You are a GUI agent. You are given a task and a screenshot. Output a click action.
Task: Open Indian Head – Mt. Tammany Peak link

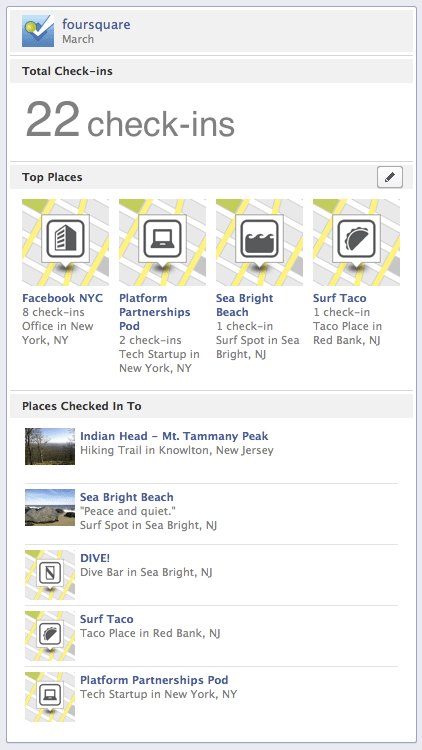click(x=174, y=436)
